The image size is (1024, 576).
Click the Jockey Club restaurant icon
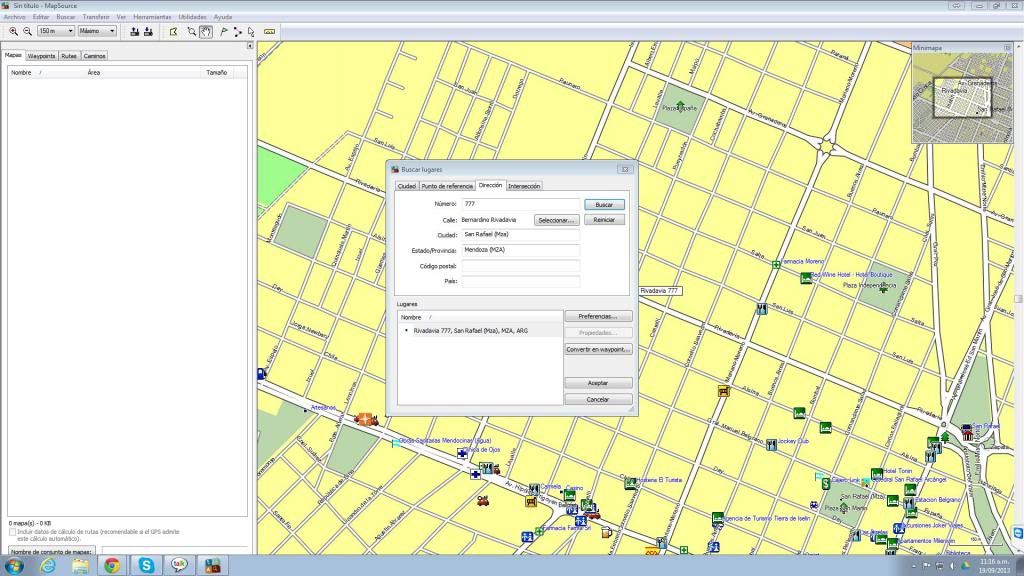click(771, 445)
